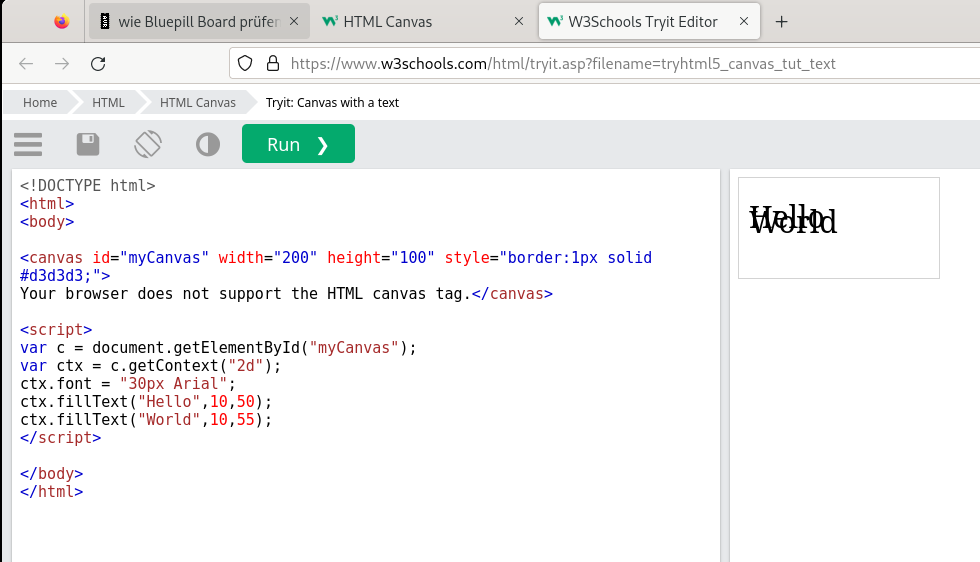Image resolution: width=980 pixels, height=562 pixels.
Task: Click the opening script tag line
Action: point(56,329)
